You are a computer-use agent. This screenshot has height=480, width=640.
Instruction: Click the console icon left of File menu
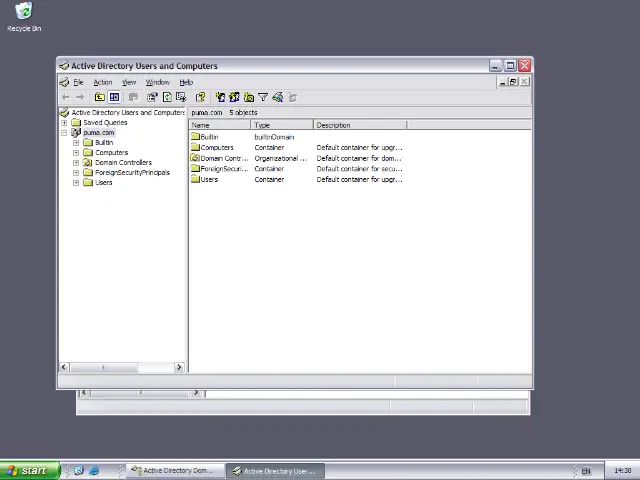[64, 82]
